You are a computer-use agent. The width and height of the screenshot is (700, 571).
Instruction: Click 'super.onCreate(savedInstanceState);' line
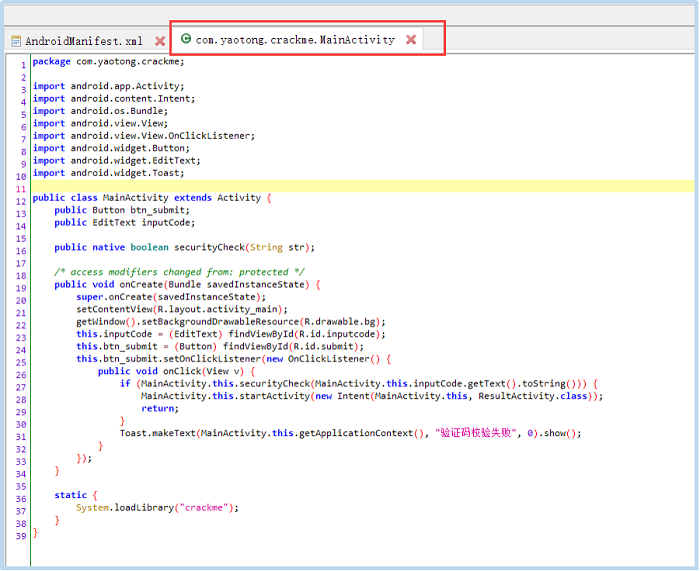[x=171, y=297]
